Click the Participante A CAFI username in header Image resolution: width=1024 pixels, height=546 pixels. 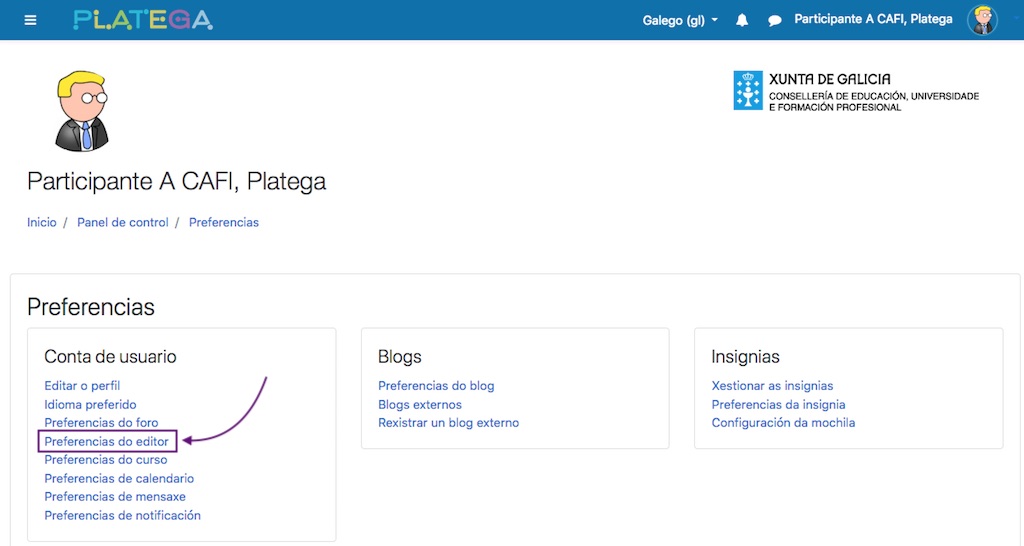tap(873, 20)
